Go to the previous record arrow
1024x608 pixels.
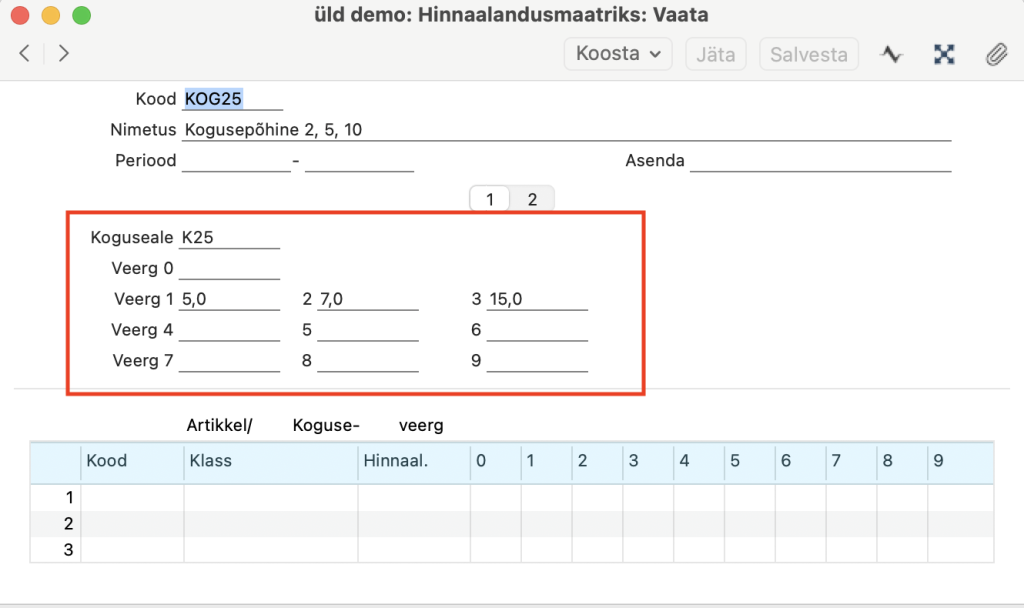[25, 54]
